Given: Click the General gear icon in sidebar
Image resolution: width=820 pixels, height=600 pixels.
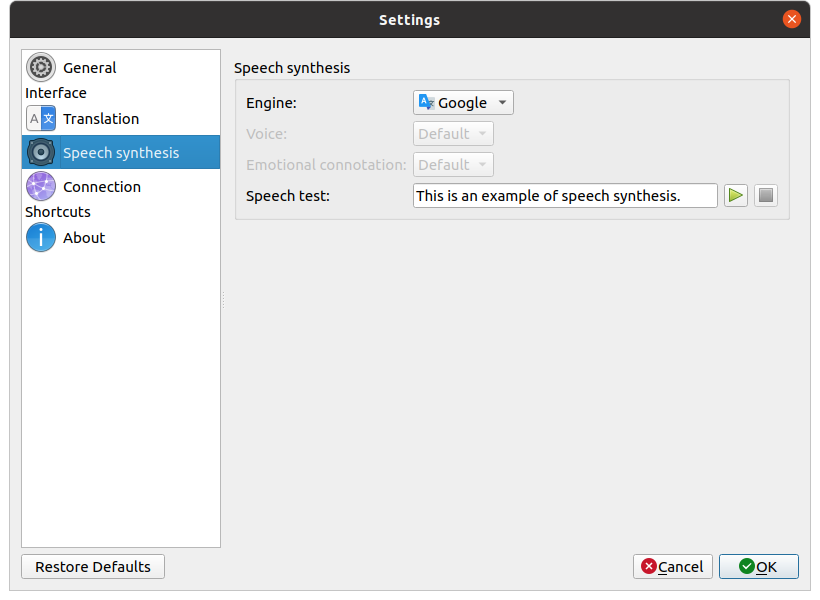Looking at the screenshot, I should coord(41,68).
